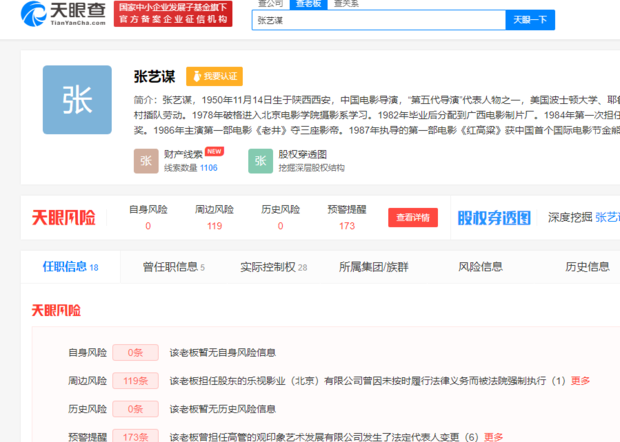
Task: Open the 曾任职信息 5 tab
Action: [x=174, y=267]
